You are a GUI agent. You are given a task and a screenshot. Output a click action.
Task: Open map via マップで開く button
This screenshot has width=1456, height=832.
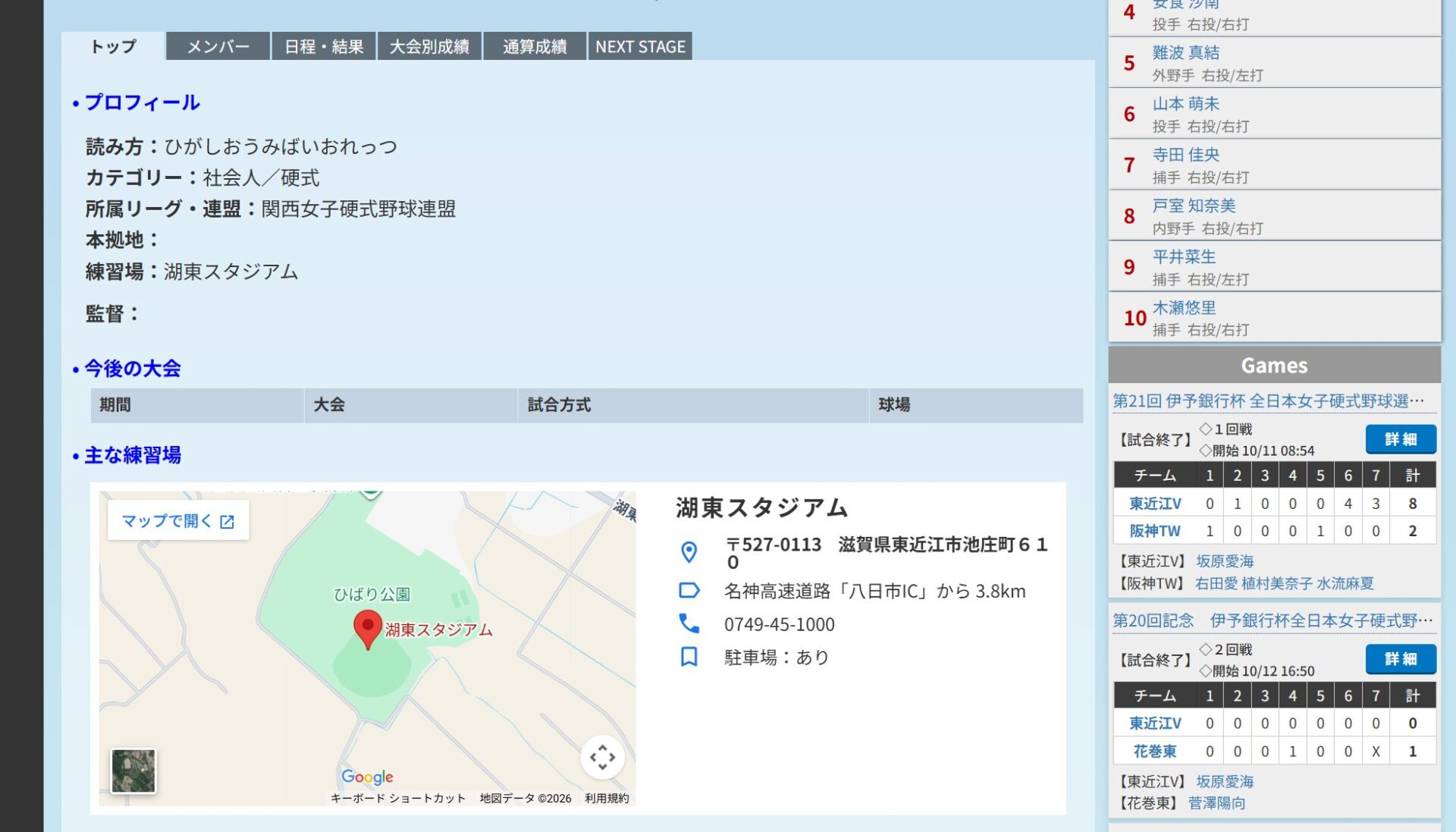point(178,521)
